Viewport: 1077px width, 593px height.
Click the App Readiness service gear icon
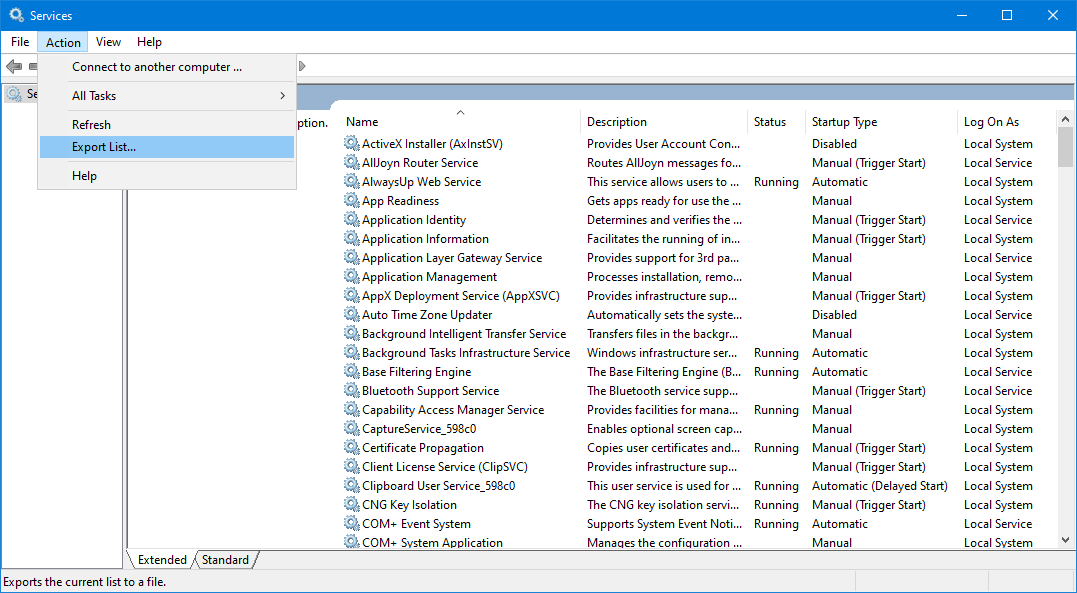pos(352,200)
